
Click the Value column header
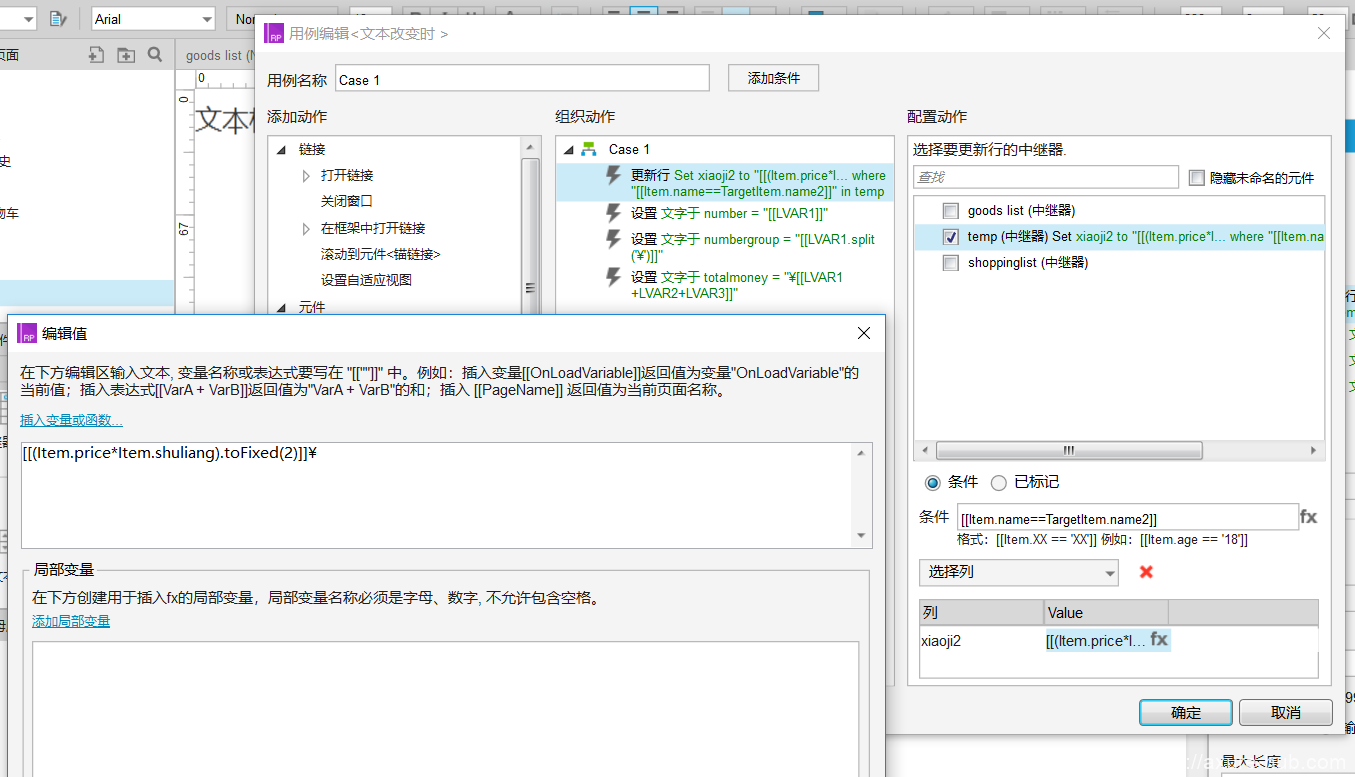(1106, 613)
